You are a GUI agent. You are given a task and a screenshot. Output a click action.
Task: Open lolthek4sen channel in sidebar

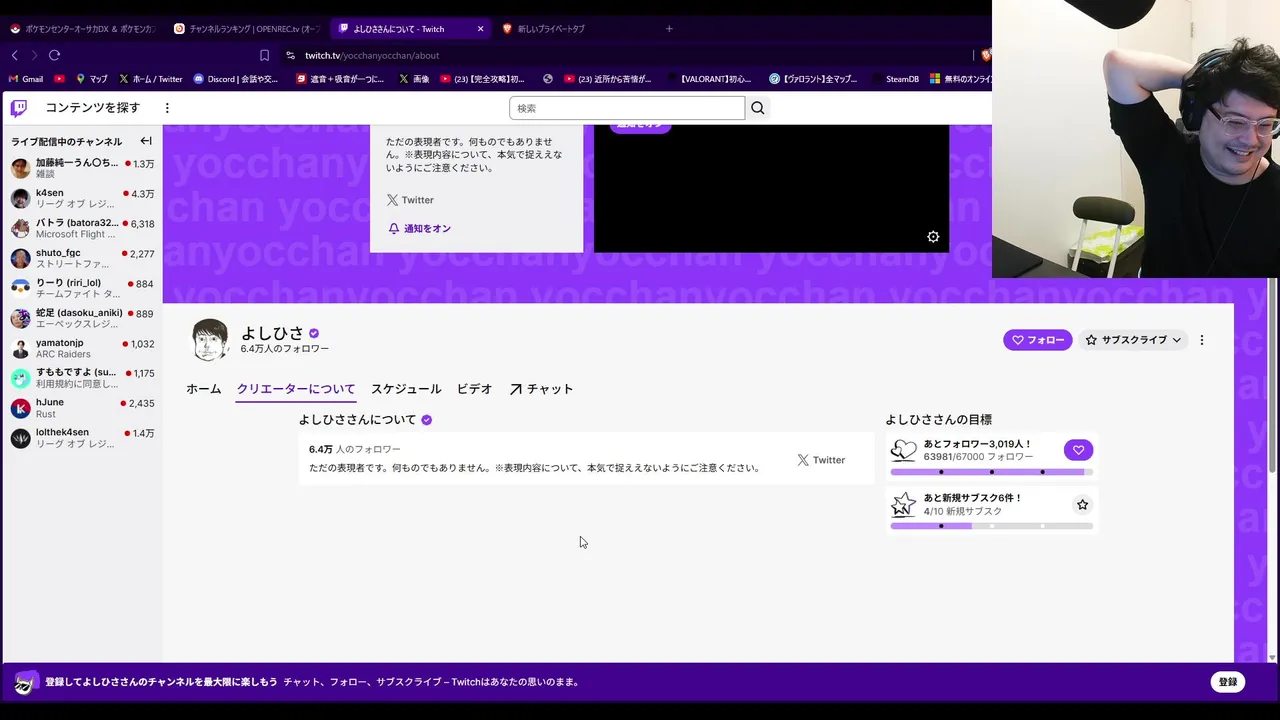point(82,438)
